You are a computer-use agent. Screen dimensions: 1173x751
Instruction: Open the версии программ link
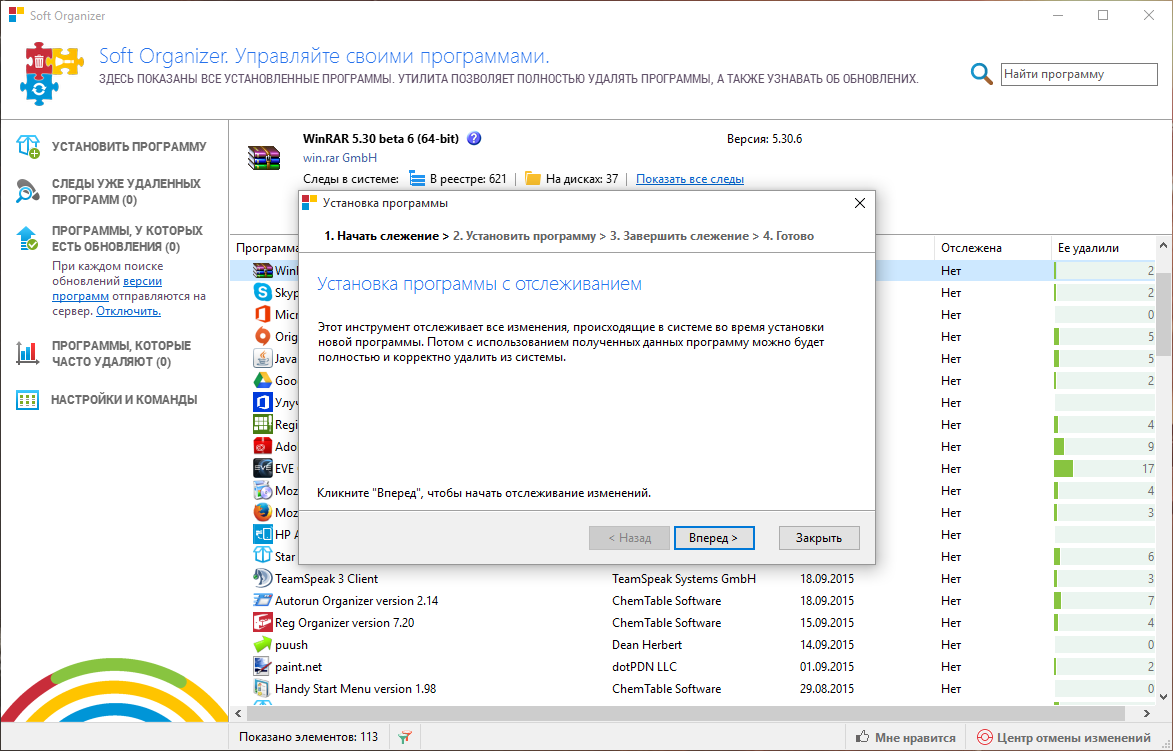click(x=107, y=289)
